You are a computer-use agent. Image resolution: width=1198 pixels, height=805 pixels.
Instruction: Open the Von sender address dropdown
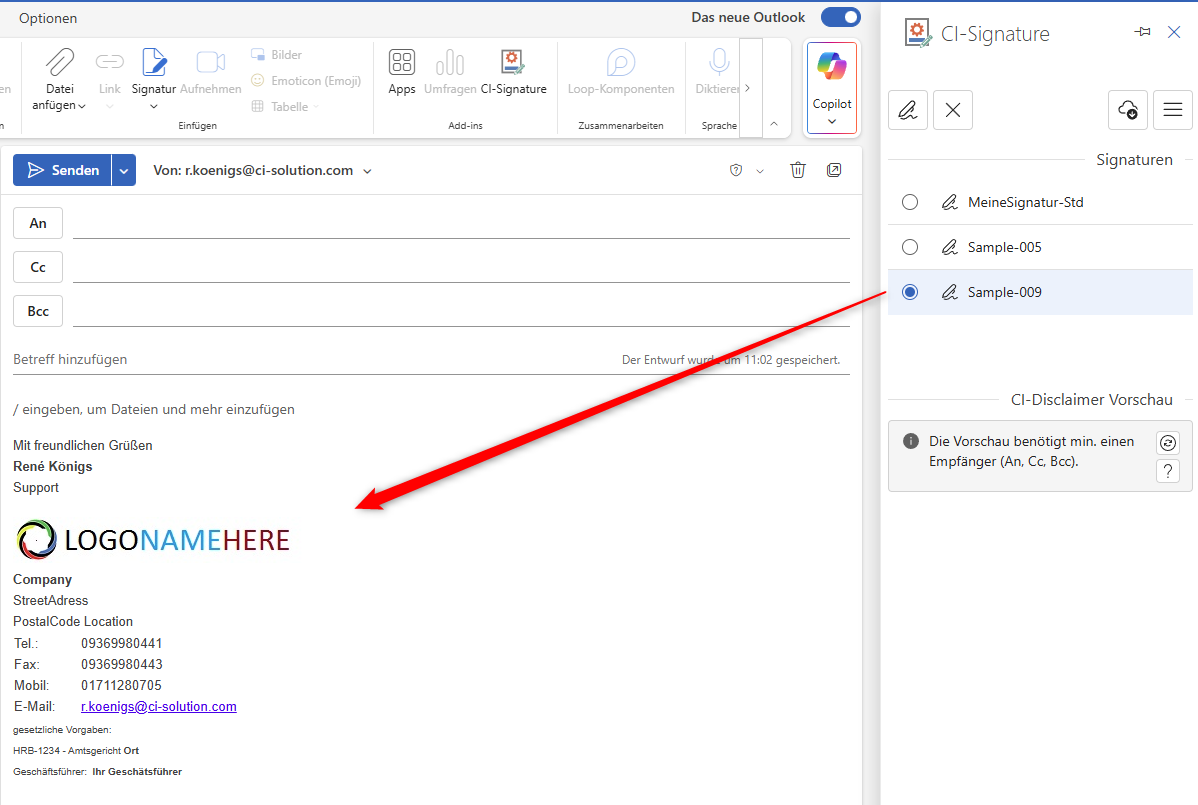(x=367, y=171)
